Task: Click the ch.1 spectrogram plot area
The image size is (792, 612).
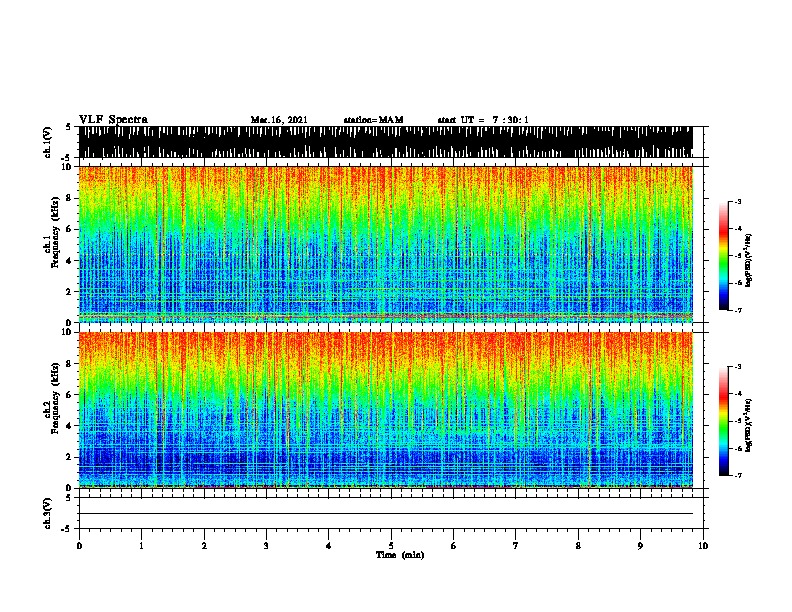Action: point(386,244)
